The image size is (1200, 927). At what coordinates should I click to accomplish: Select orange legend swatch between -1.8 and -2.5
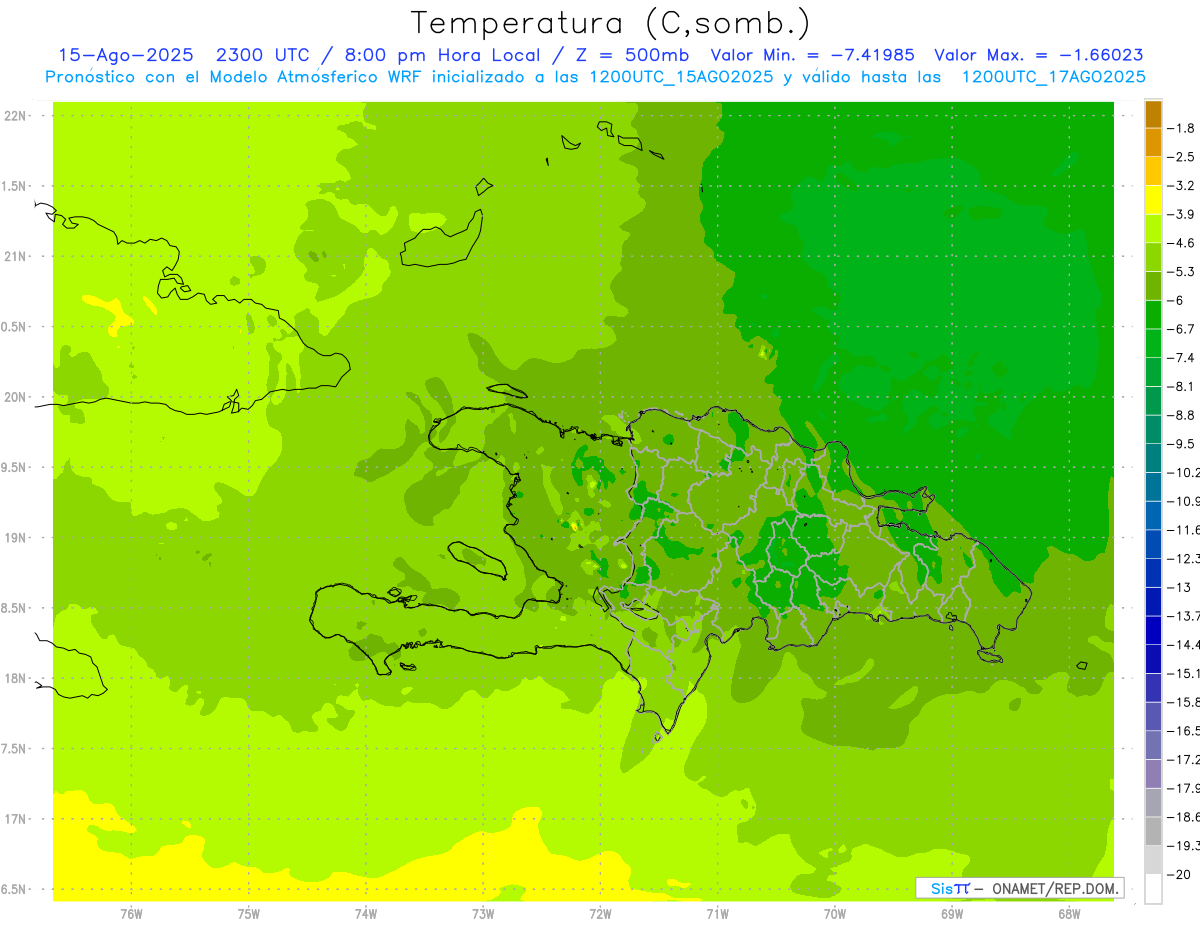(x=1153, y=142)
